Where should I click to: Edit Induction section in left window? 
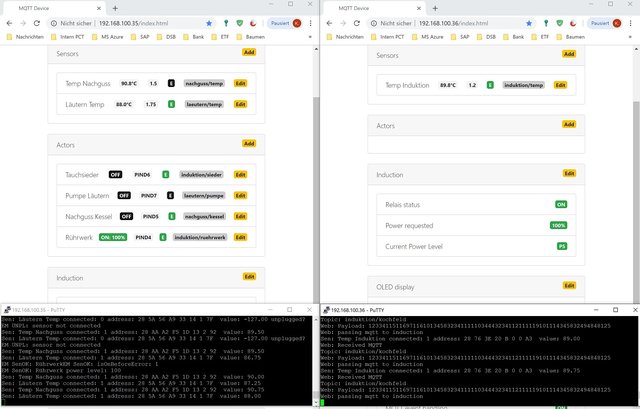pyautogui.click(x=249, y=276)
